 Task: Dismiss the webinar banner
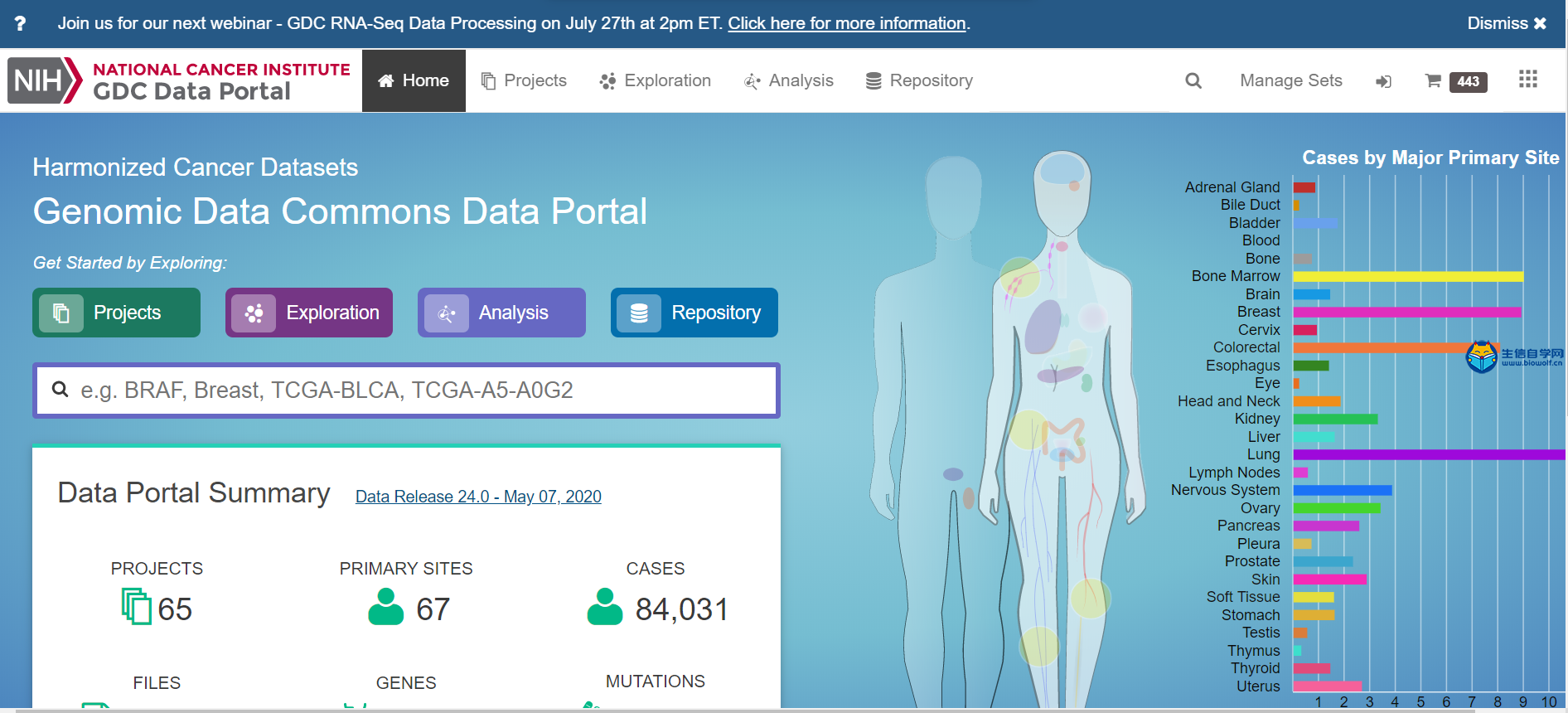coord(1507,23)
